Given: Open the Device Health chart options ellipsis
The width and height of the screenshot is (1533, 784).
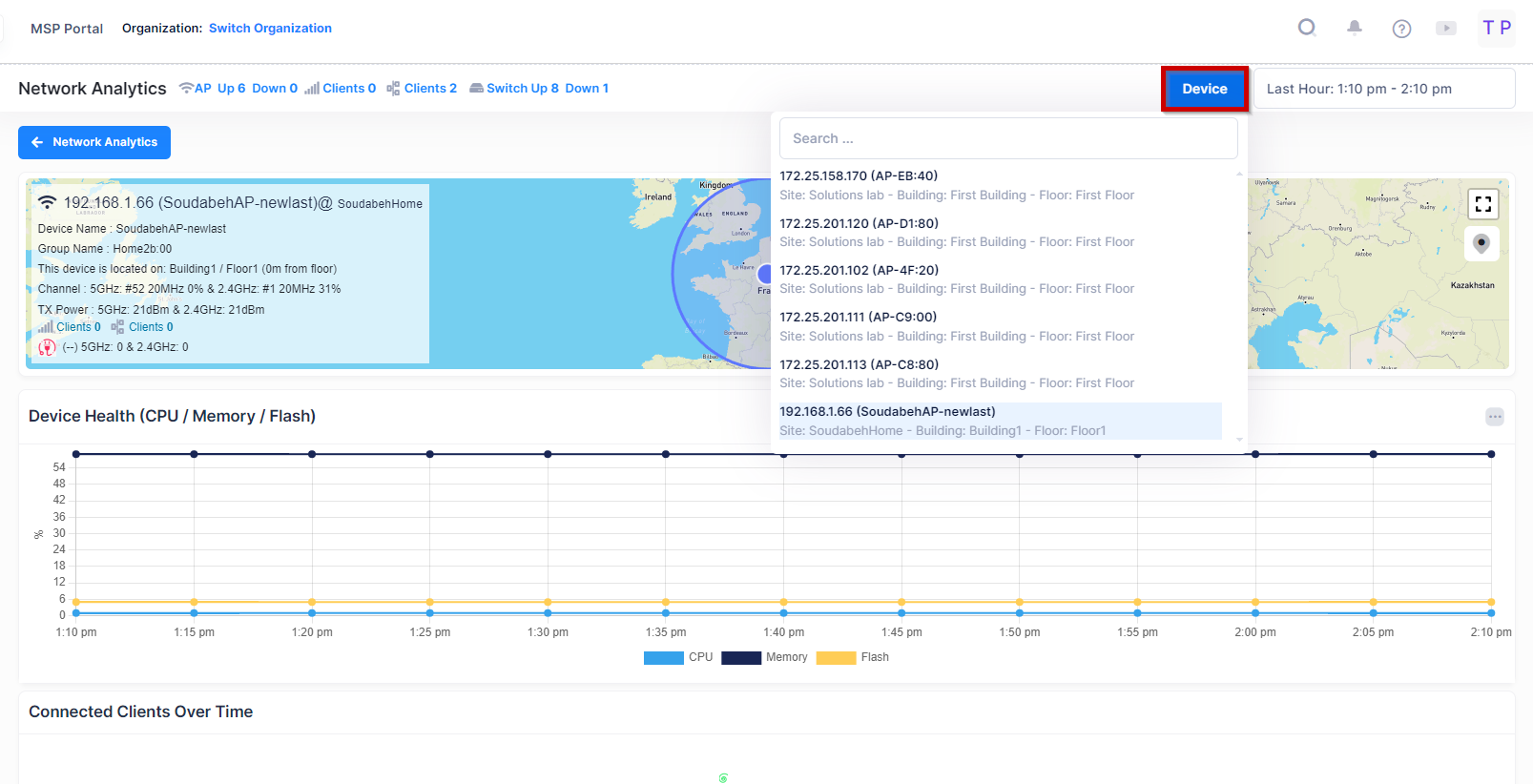Looking at the screenshot, I should [1495, 417].
